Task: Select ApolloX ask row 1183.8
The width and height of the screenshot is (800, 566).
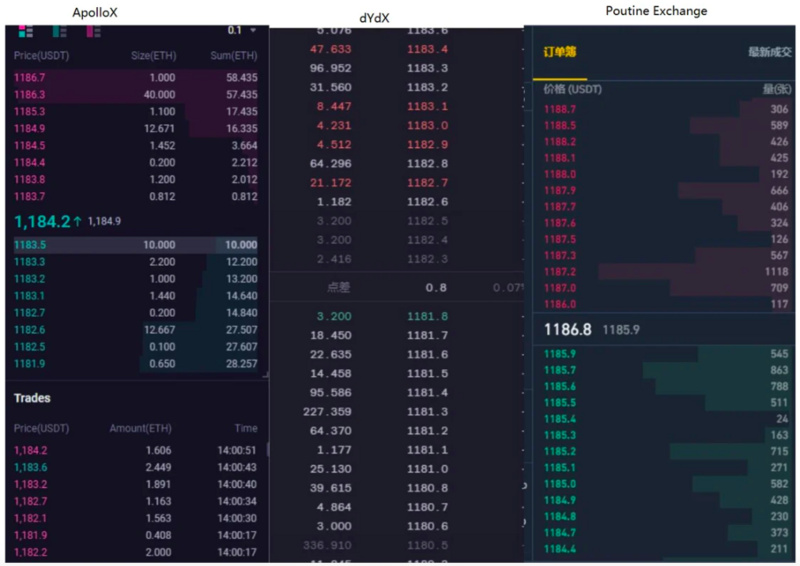Action: [136, 180]
